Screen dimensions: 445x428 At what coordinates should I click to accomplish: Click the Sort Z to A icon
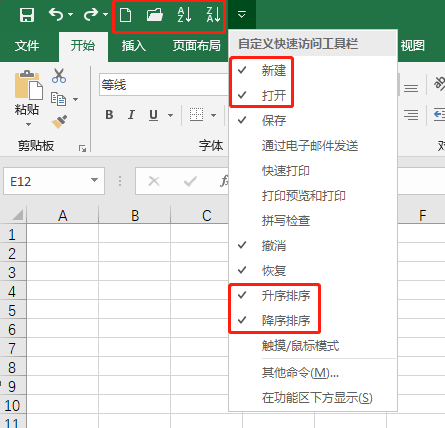pyautogui.click(x=213, y=15)
